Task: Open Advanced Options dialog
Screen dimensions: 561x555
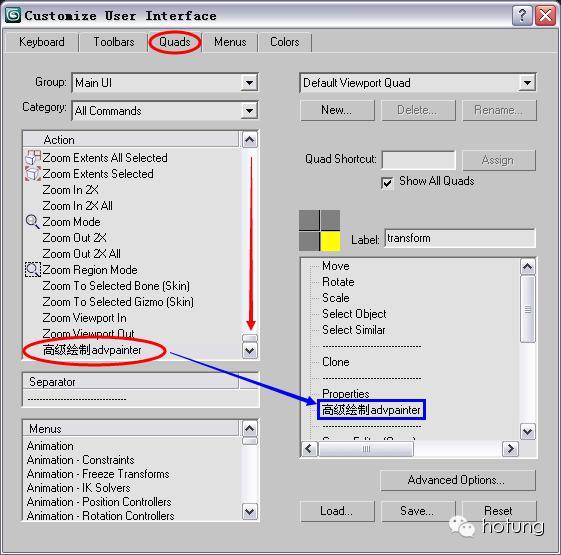Action: coord(458,480)
